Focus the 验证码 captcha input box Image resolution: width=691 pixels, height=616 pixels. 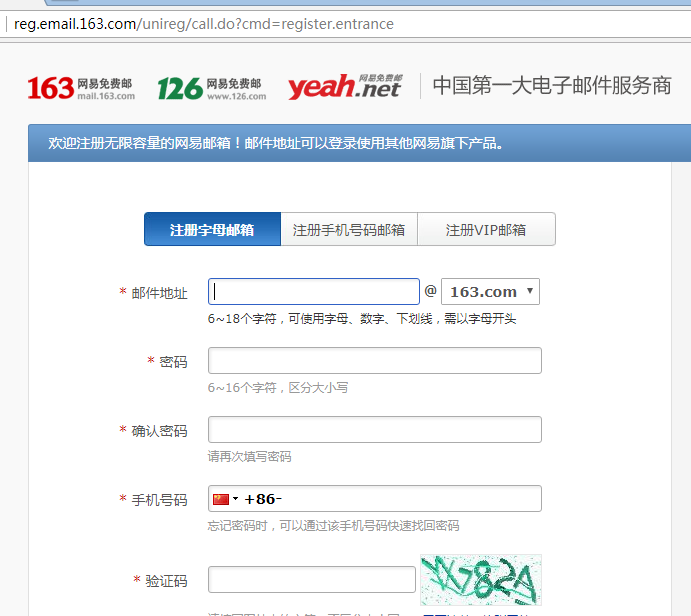tap(311, 580)
